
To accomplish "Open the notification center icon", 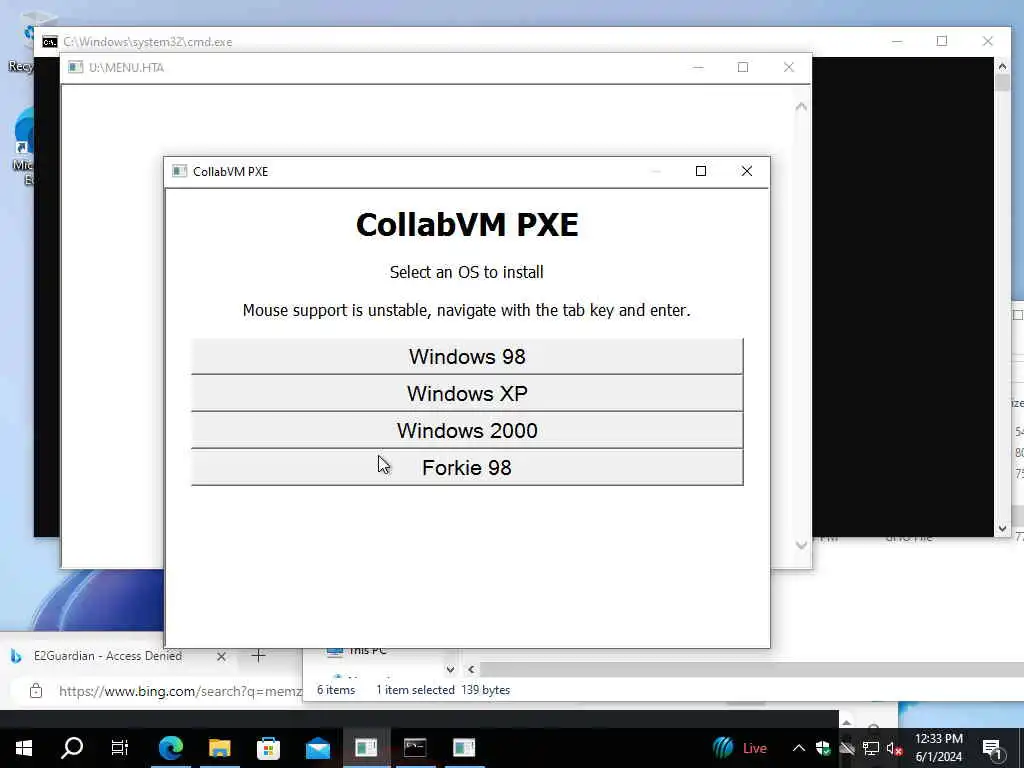I will pyautogui.click(x=993, y=748).
